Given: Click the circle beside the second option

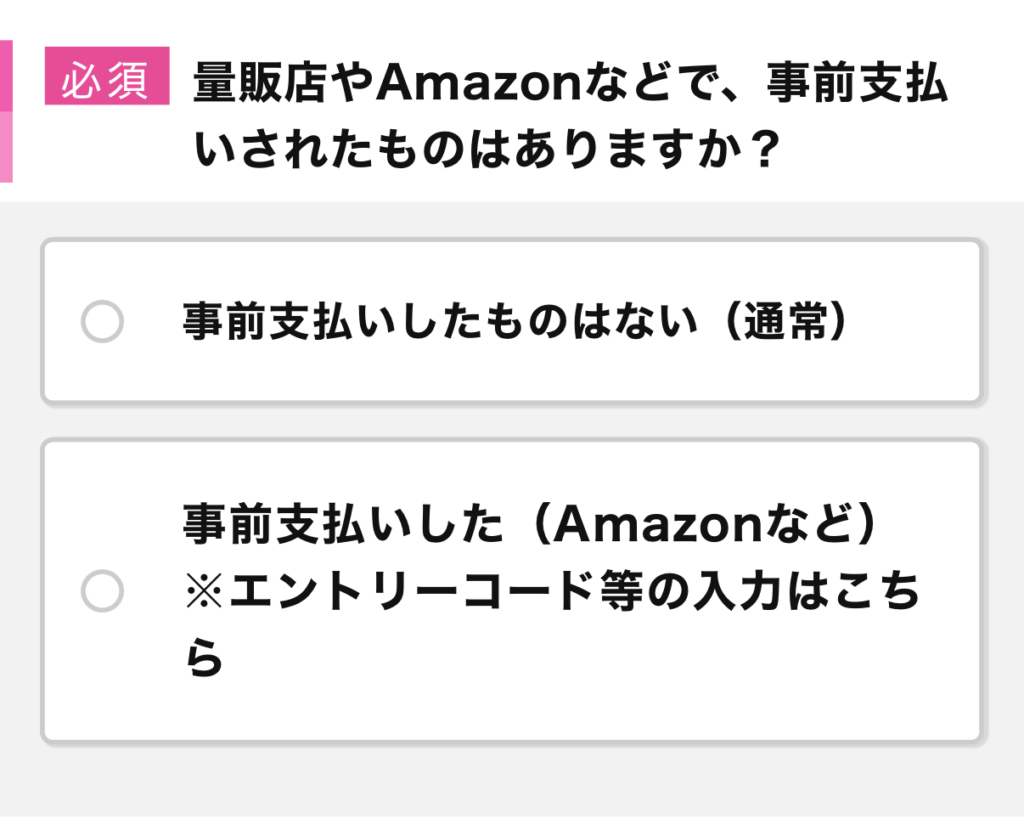Looking at the screenshot, I should [x=102, y=590].
